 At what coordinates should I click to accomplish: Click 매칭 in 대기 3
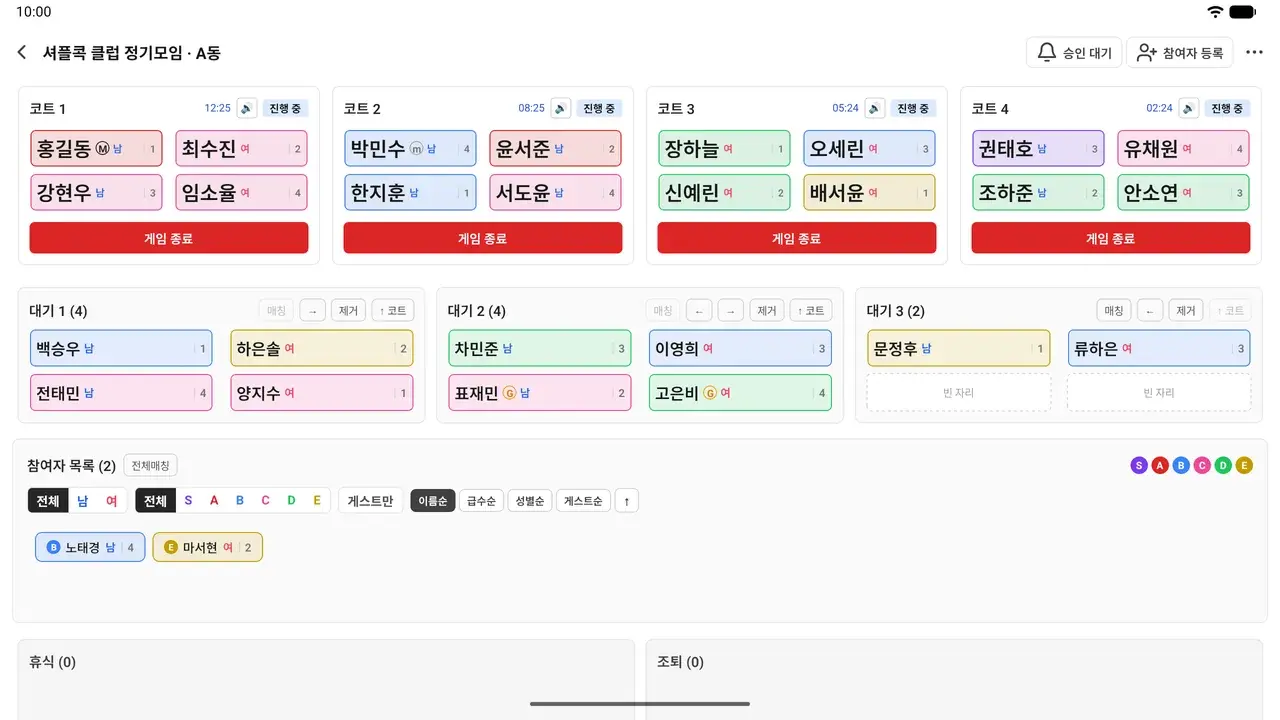[x=1114, y=311]
